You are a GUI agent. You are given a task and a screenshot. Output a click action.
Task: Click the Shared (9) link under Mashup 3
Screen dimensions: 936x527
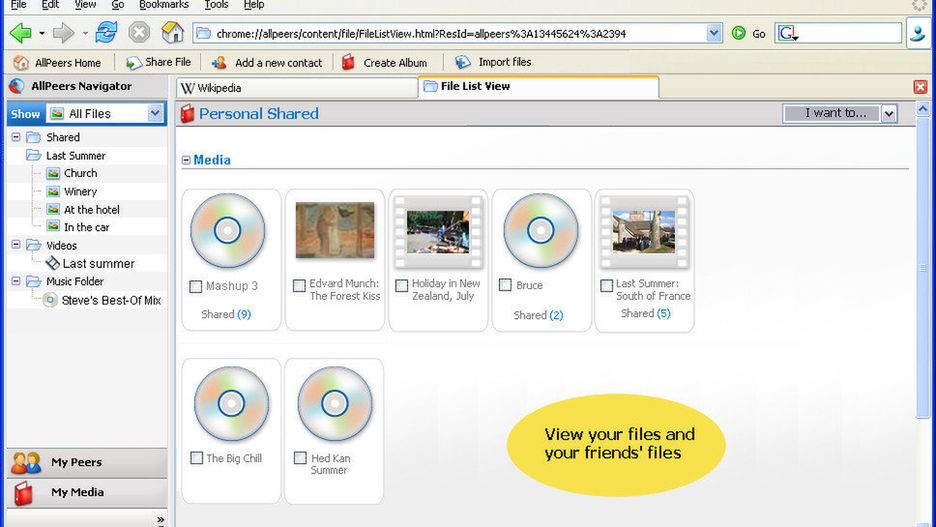click(226, 315)
